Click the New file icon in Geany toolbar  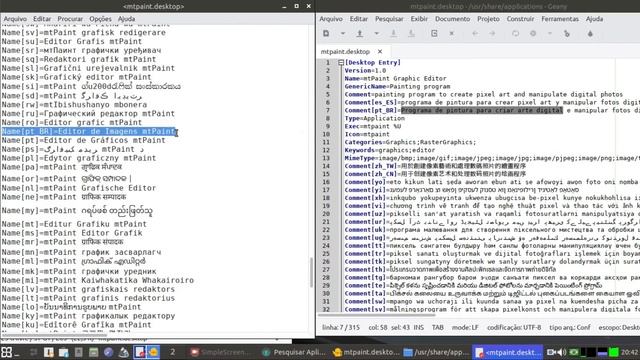pyautogui.click(x=326, y=33)
